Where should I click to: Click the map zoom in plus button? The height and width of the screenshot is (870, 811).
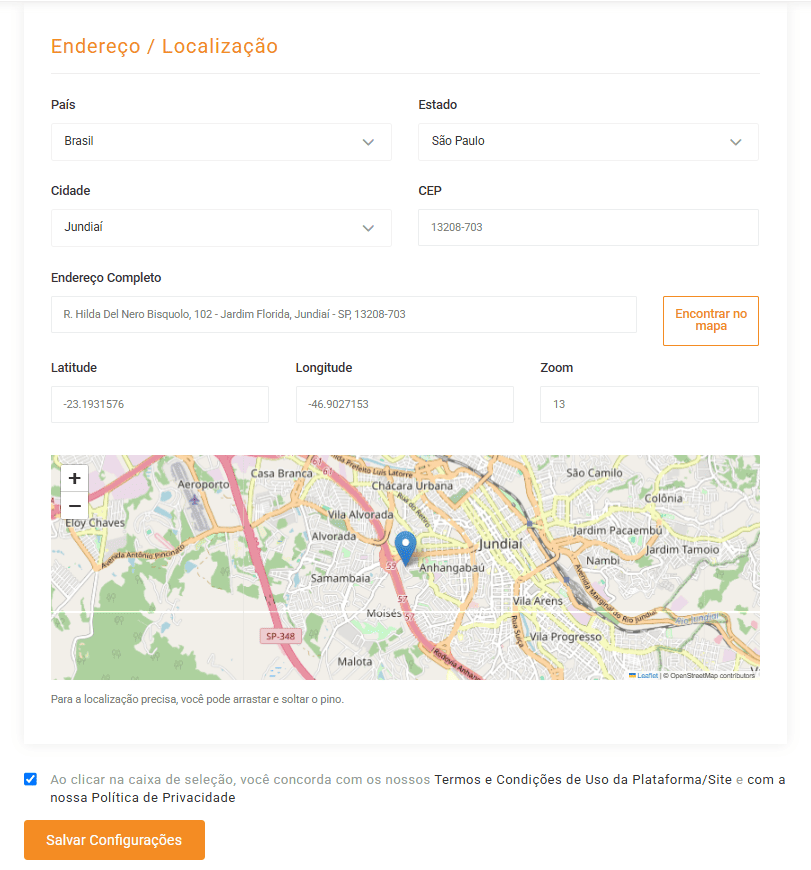[x=75, y=479]
